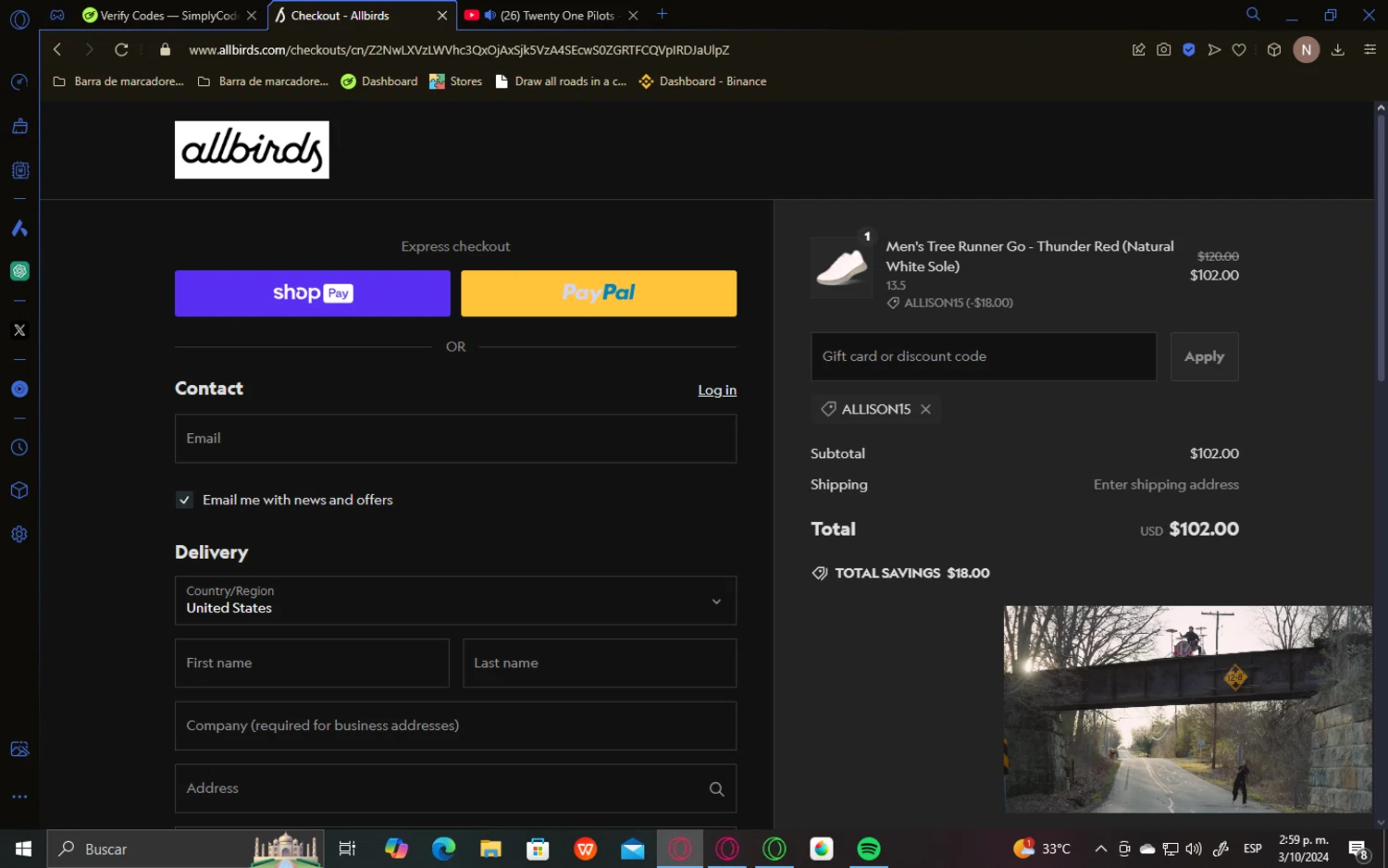Open Microsoft Edge from the taskbar
Image resolution: width=1388 pixels, height=868 pixels.
[443, 849]
